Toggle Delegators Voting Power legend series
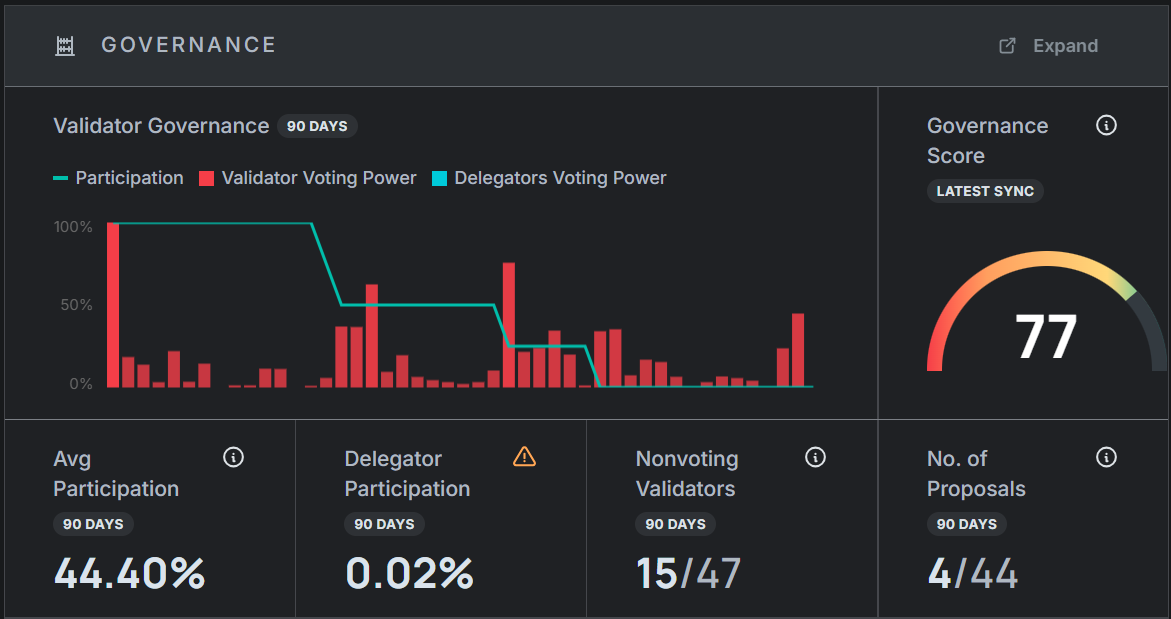 (549, 178)
